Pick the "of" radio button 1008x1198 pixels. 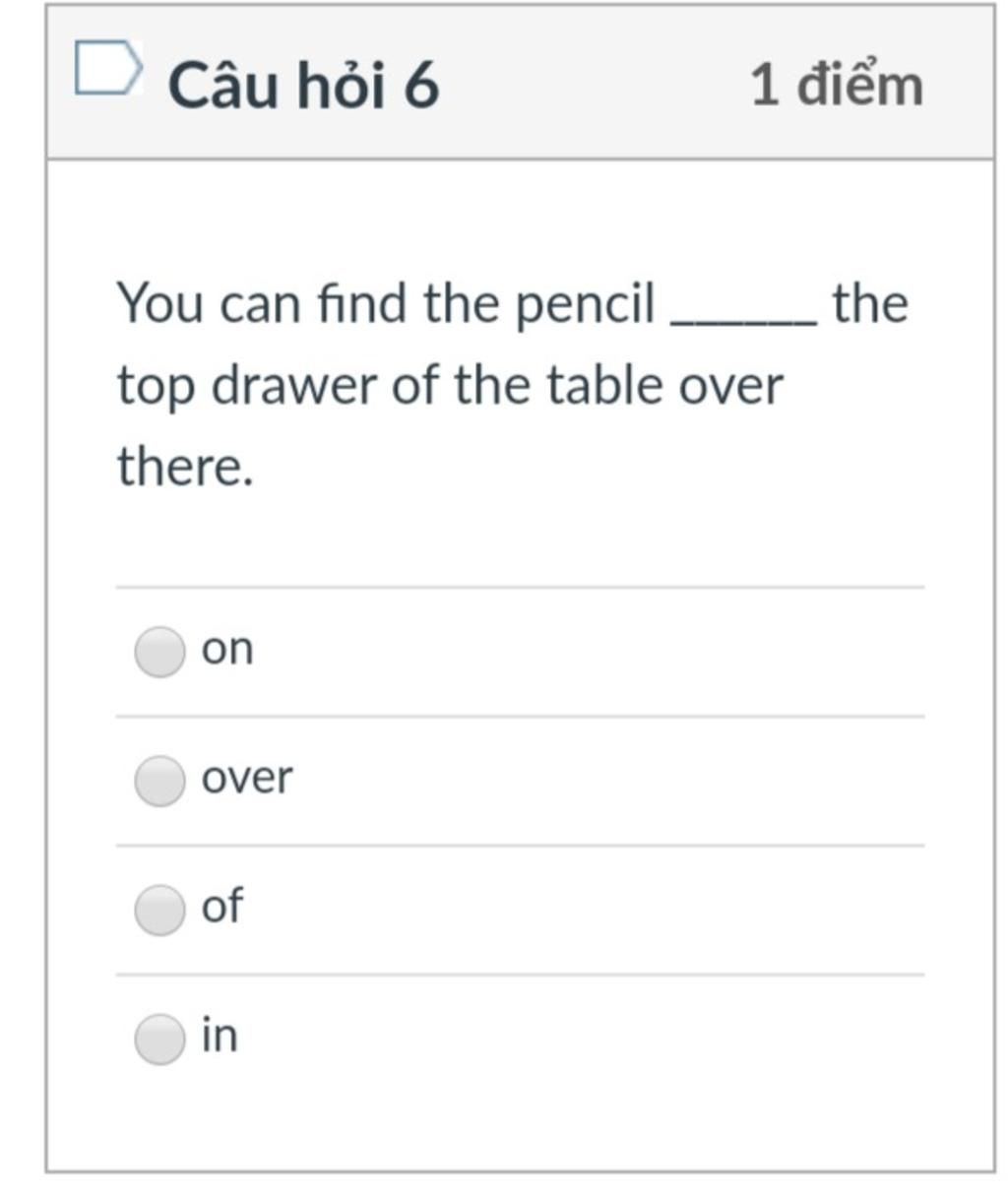point(159,910)
